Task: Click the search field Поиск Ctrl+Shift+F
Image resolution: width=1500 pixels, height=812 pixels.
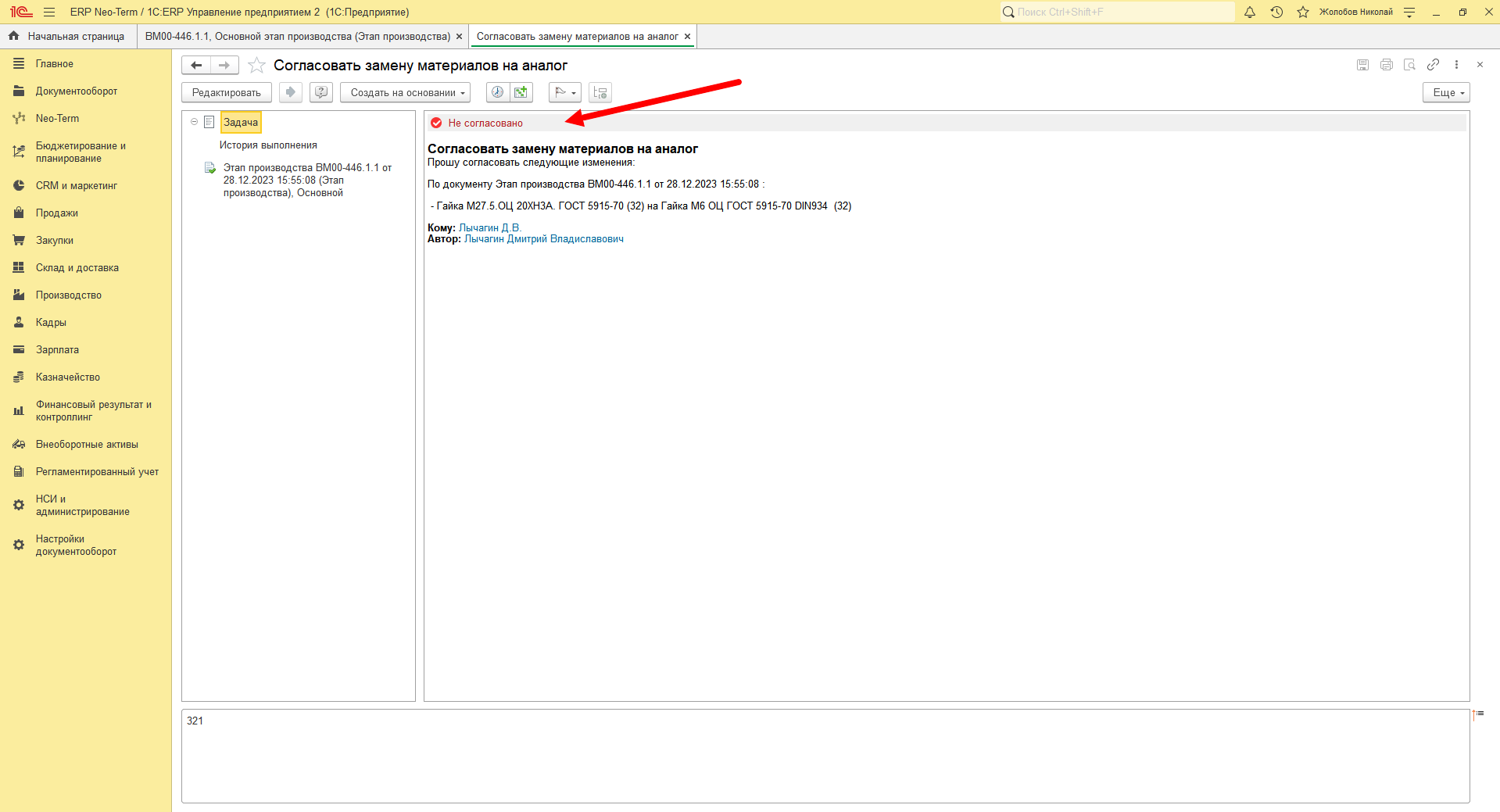Action: click(x=1118, y=12)
